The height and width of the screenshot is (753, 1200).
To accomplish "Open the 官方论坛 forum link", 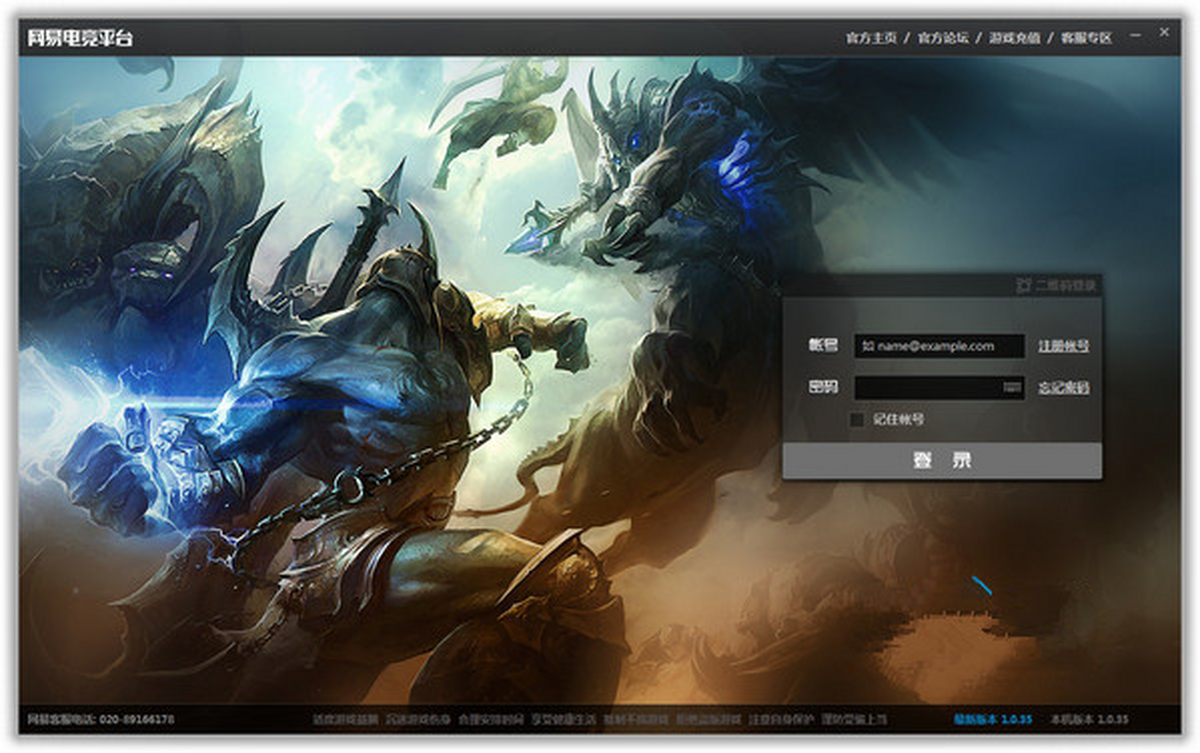I will pyautogui.click(x=943, y=38).
